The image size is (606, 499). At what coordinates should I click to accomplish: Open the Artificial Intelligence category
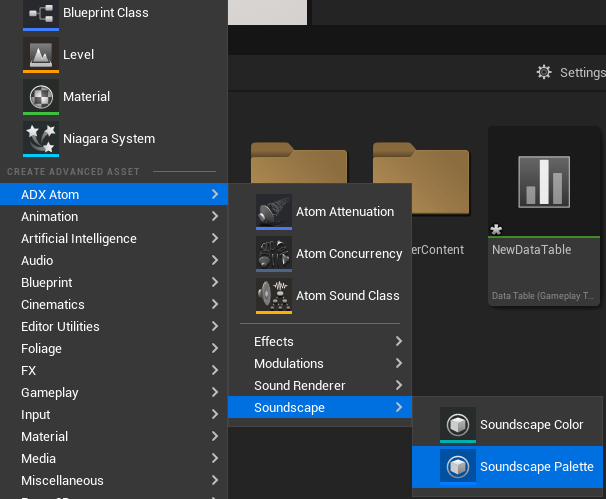click(x=114, y=239)
